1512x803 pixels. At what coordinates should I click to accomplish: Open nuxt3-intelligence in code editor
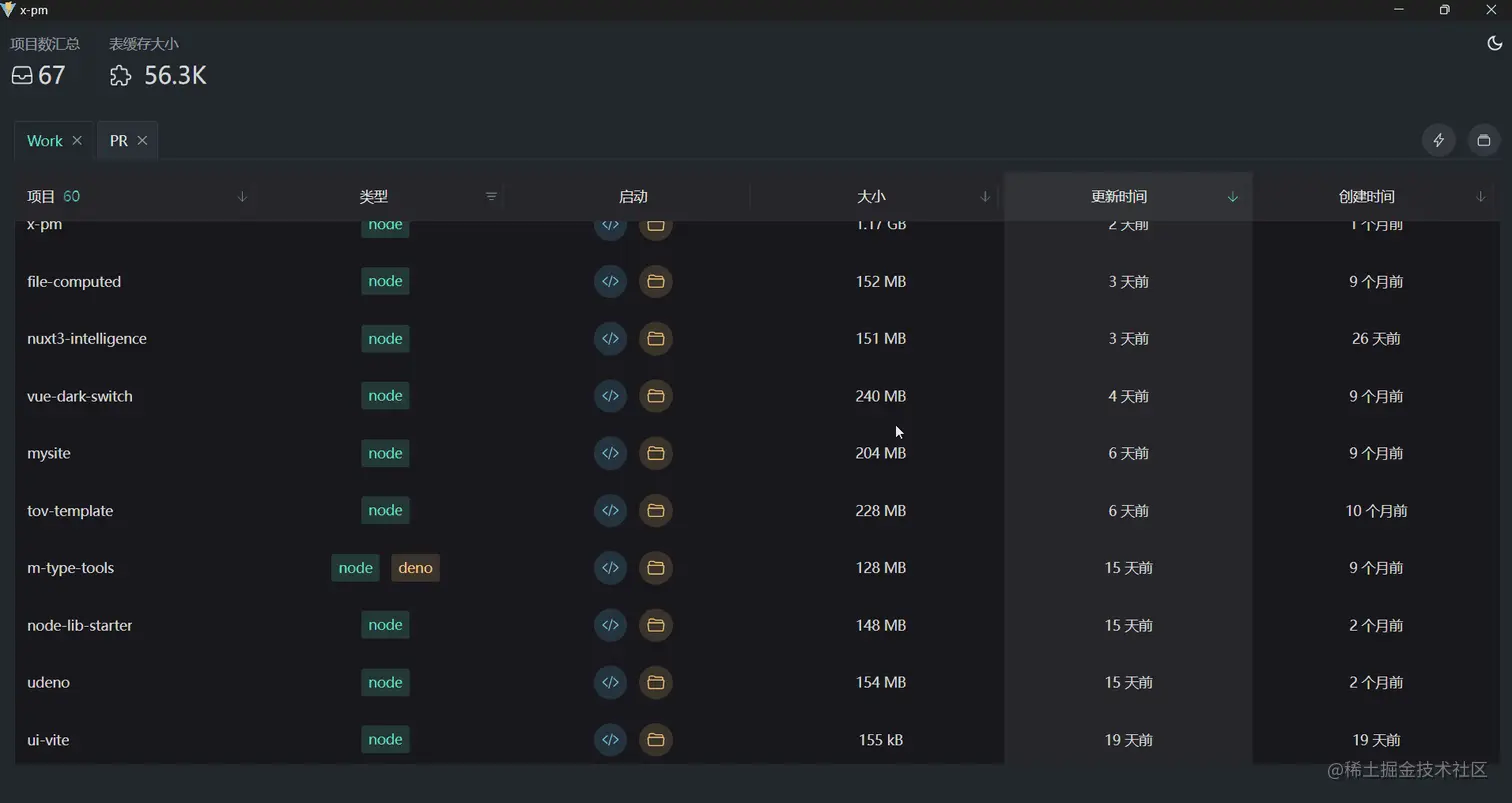610,339
